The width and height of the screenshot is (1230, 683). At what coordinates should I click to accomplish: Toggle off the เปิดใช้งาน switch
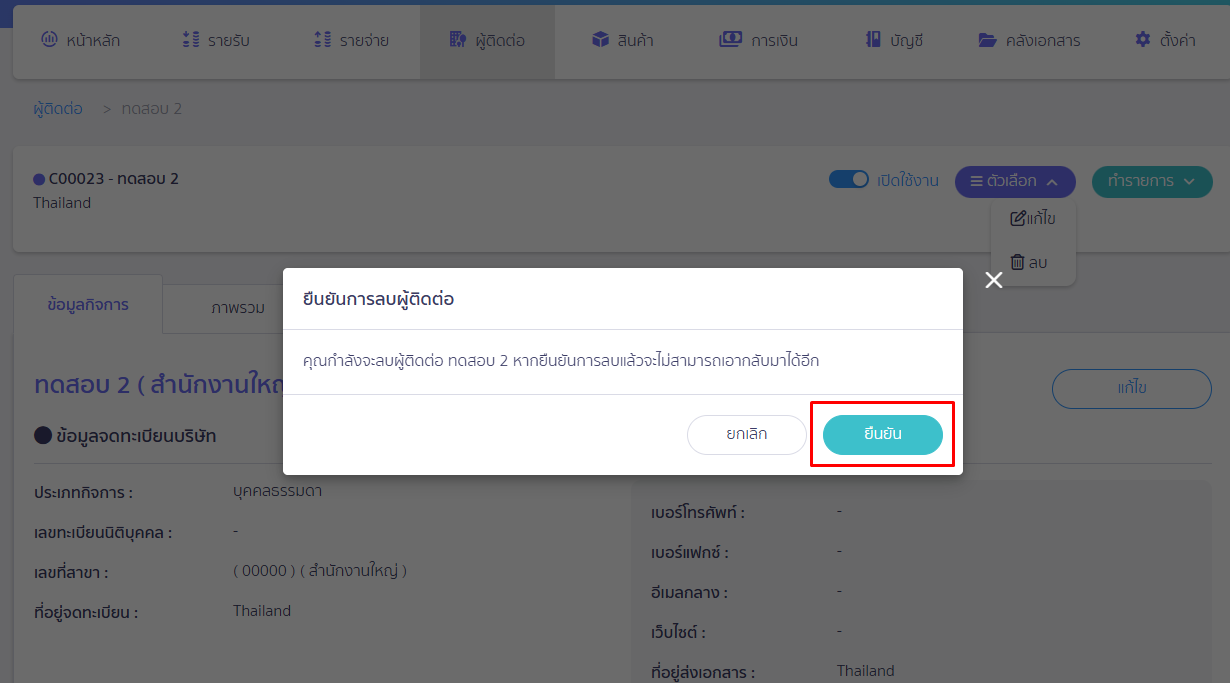pyautogui.click(x=849, y=178)
